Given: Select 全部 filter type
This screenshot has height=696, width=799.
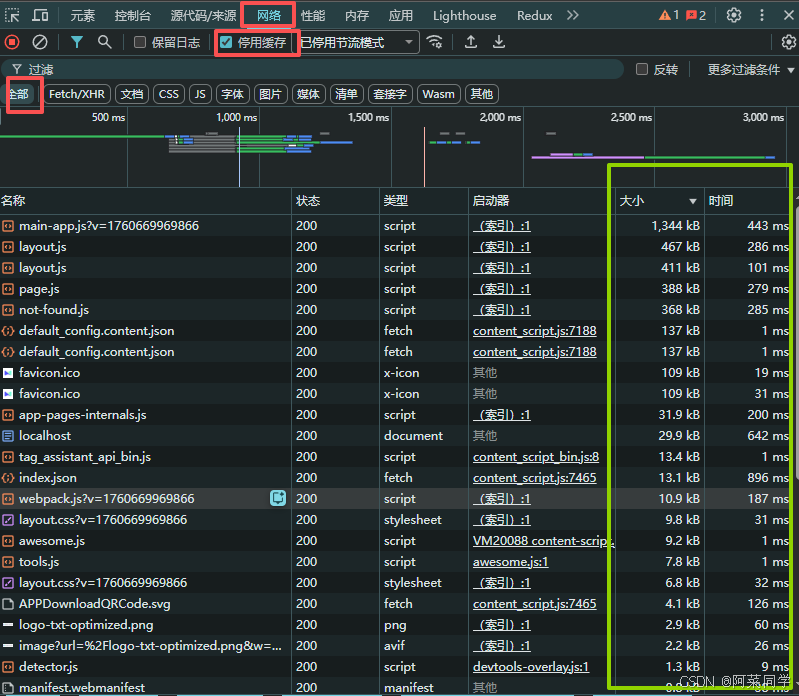Looking at the screenshot, I should pyautogui.click(x=19, y=94).
